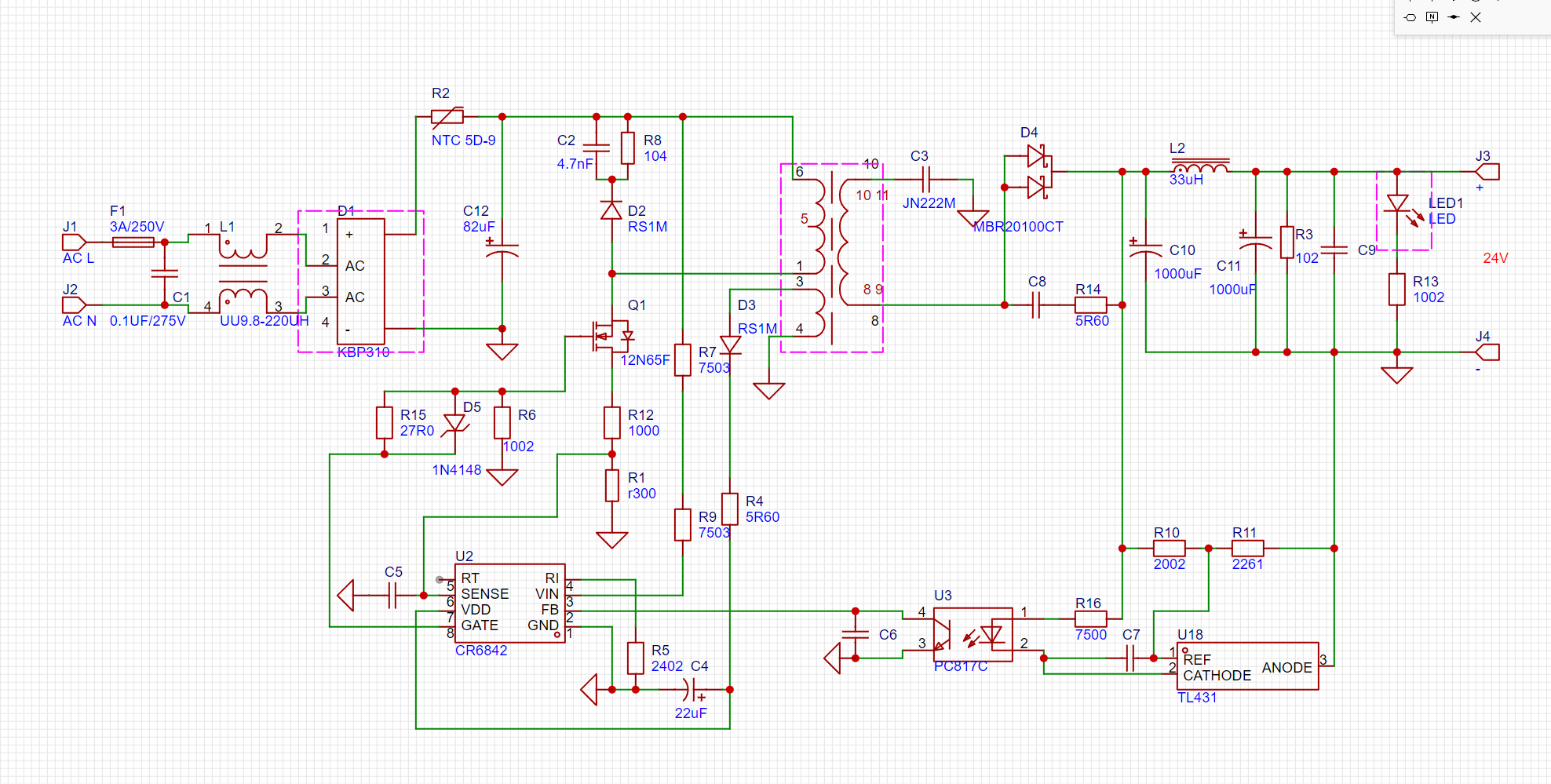Click the KBP310 part name label
This screenshot has width=1551, height=784.
(x=363, y=352)
